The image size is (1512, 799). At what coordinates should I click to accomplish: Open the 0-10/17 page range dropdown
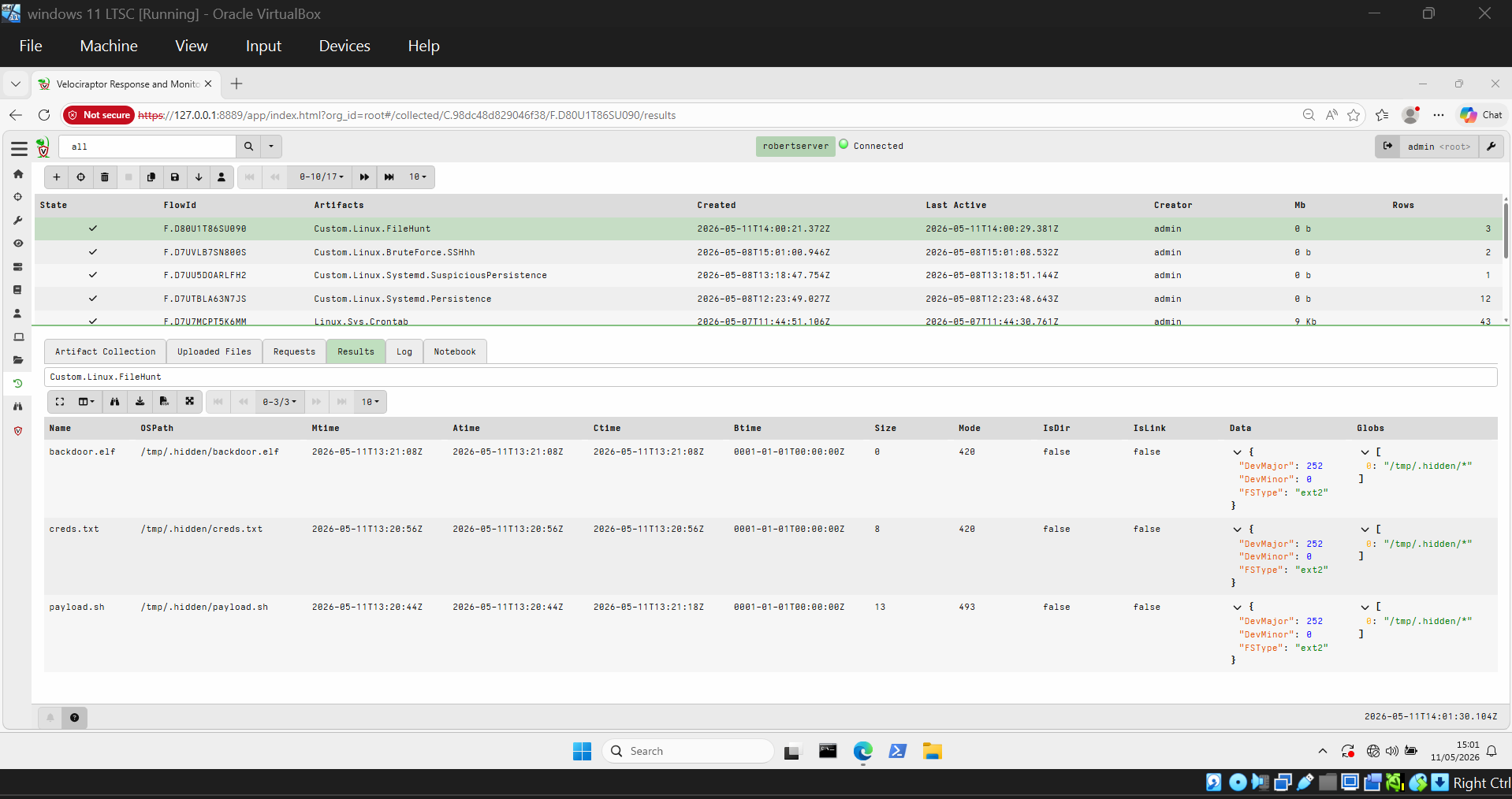322,177
